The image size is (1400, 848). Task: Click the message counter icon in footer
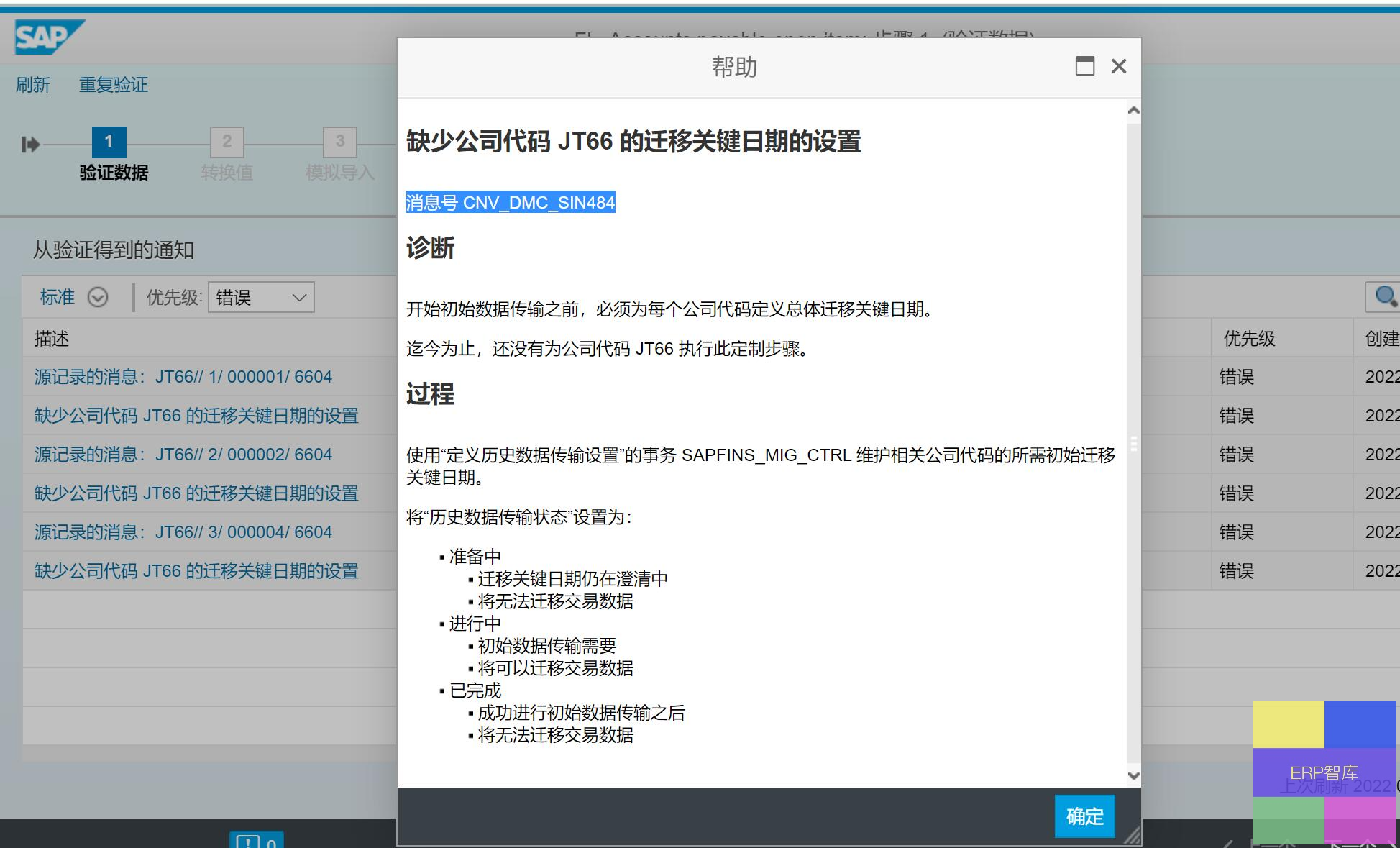click(x=257, y=840)
